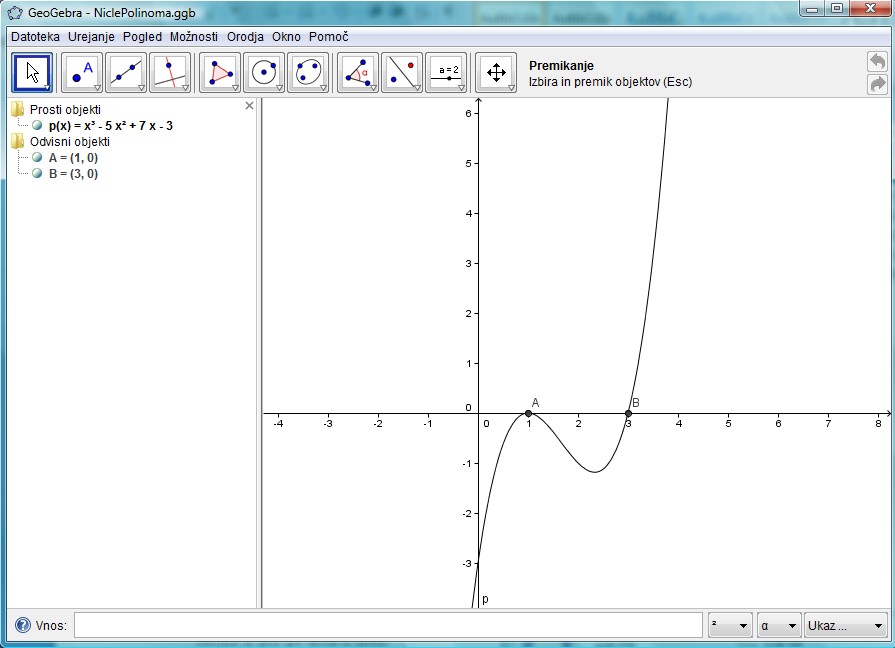Open the Greek letter α dropdown
The width and height of the screenshot is (895, 648).
(x=779, y=626)
